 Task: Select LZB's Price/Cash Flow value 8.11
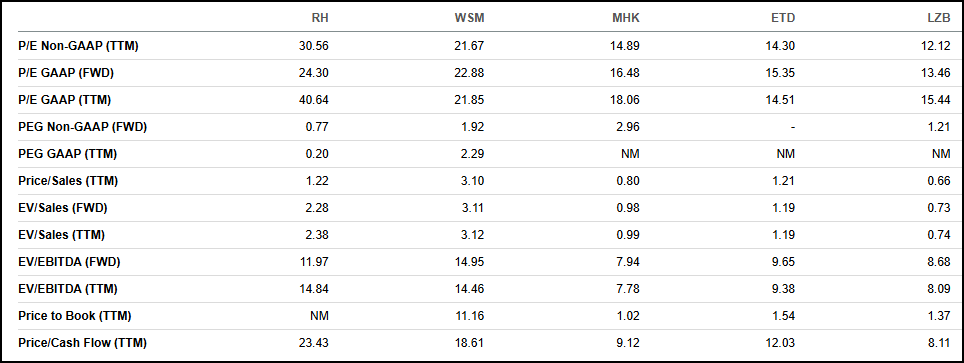941,343
